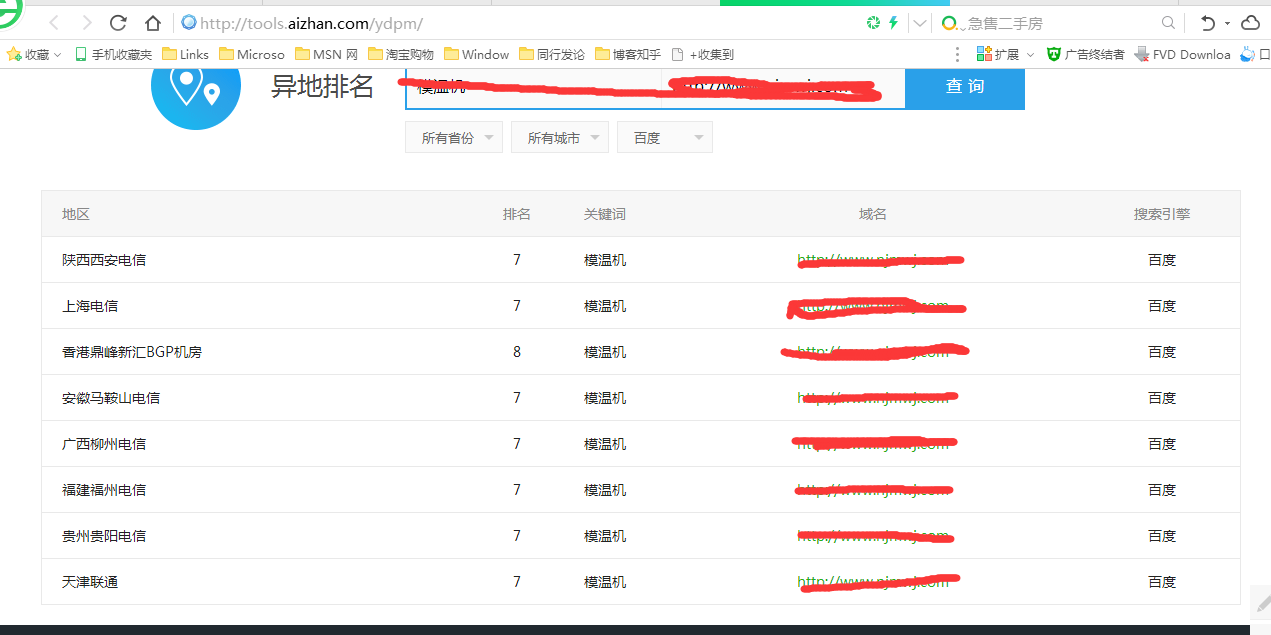Open the domain link in 安徽马鞍山电信 row
1271x635 pixels.
(873, 398)
